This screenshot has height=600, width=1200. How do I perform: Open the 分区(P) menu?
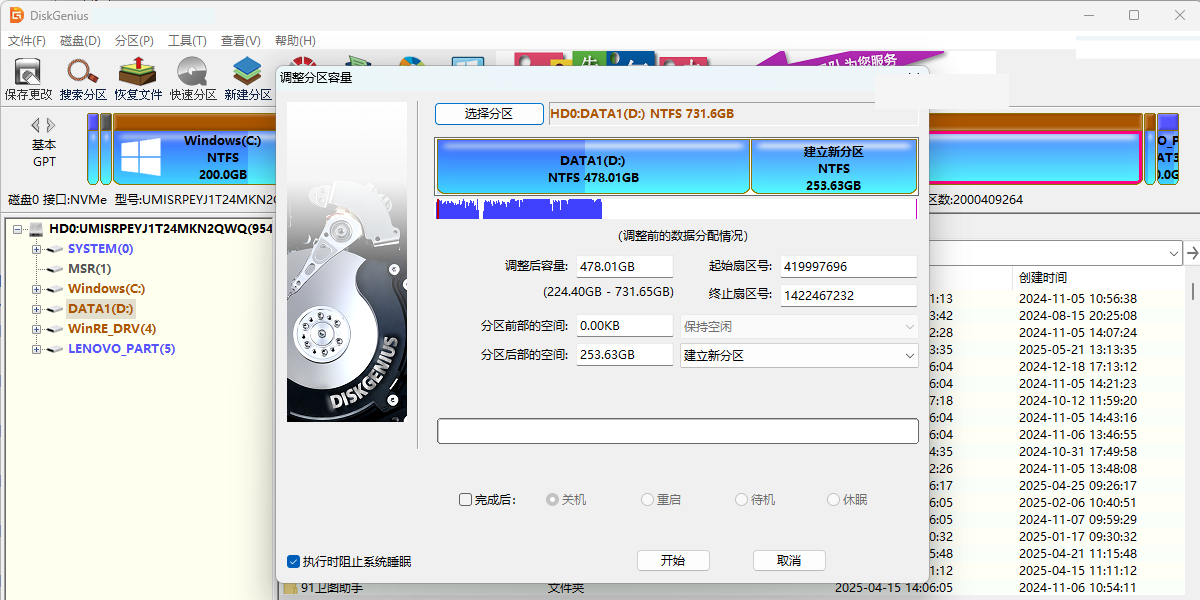(x=134, y=41)
